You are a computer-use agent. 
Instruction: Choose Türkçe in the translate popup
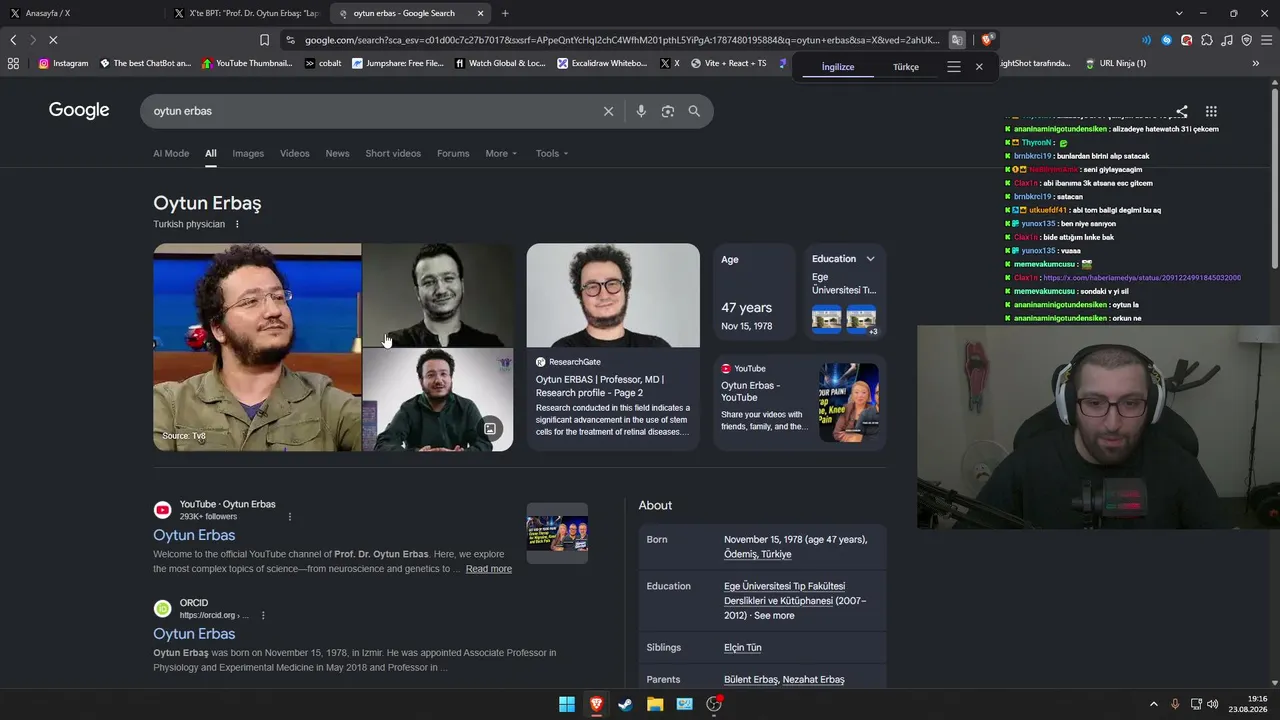pos(906,67)
